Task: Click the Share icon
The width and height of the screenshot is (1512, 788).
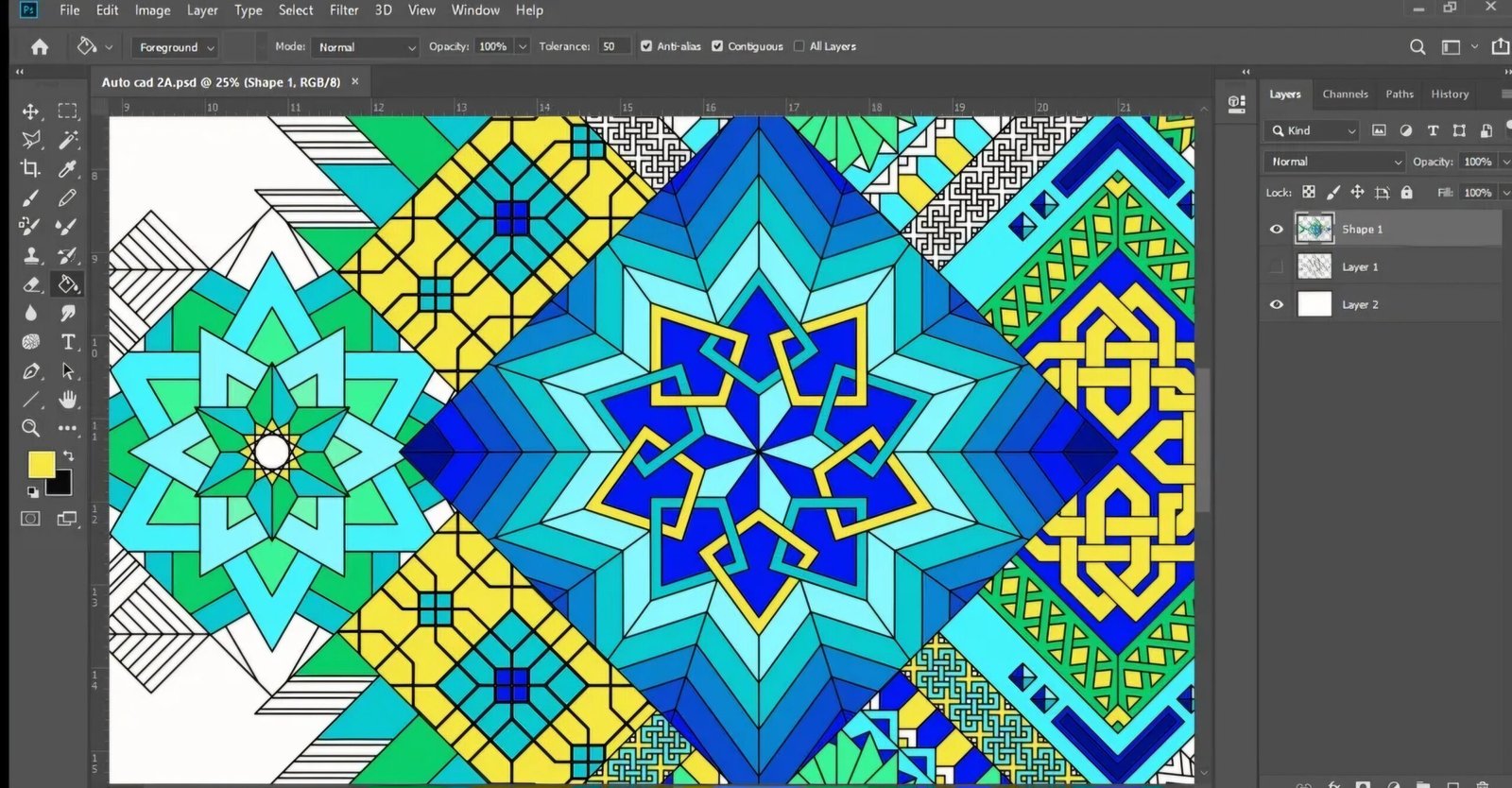Action: coord(1500,46)
